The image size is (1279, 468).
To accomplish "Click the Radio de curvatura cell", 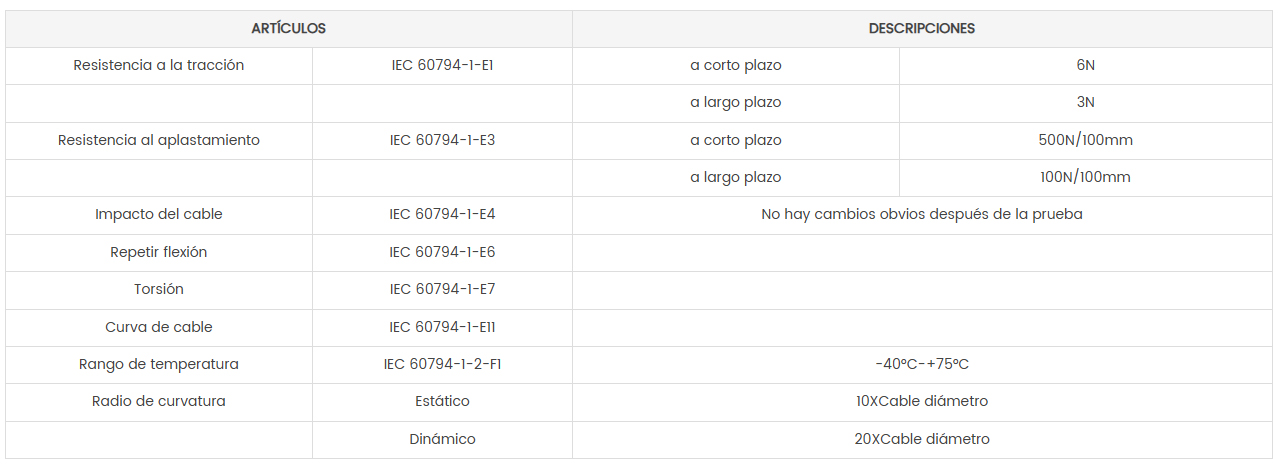I will pos(159,401).
